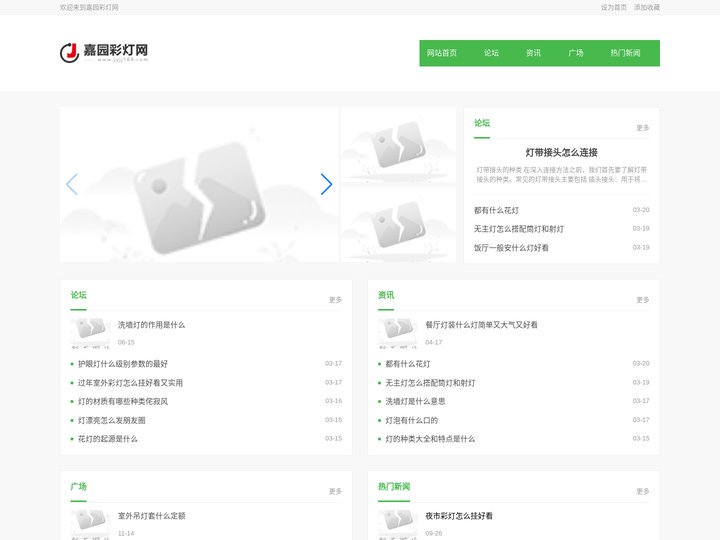720x540 pixels.
Task: Click the 资讯 section heading
Action: click(386, 295)
